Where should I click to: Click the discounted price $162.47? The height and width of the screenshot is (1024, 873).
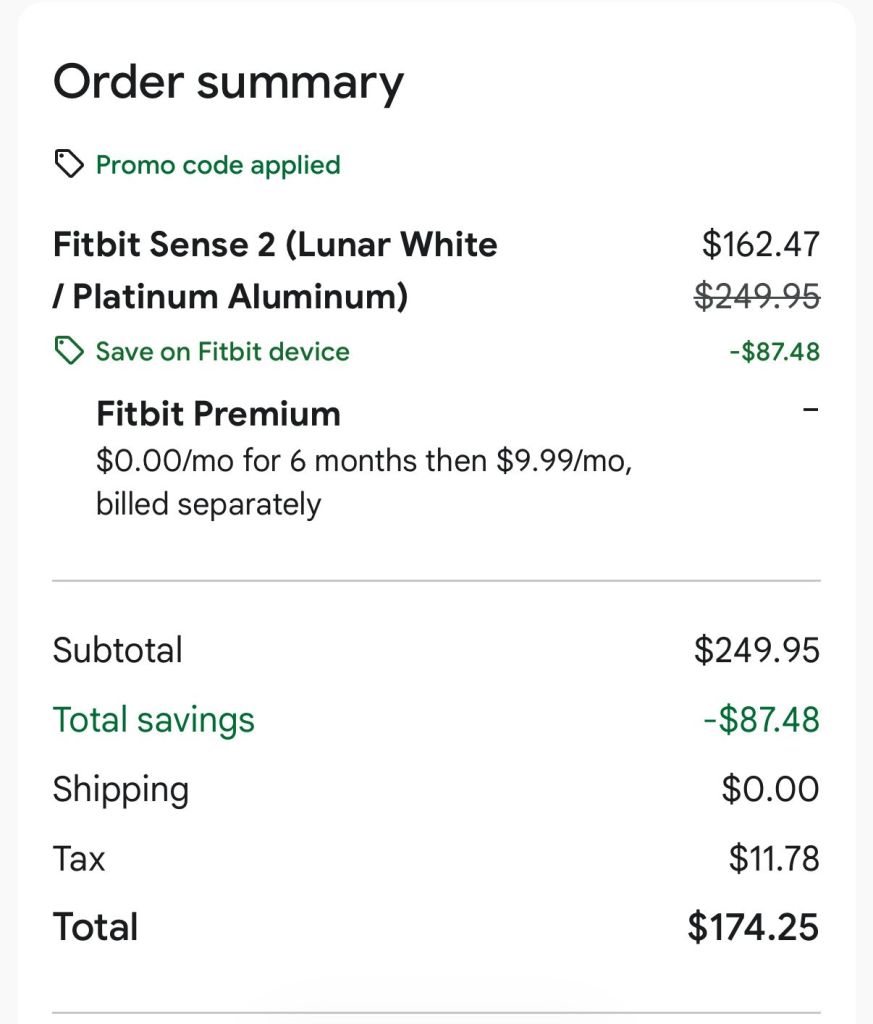point(760,244)
